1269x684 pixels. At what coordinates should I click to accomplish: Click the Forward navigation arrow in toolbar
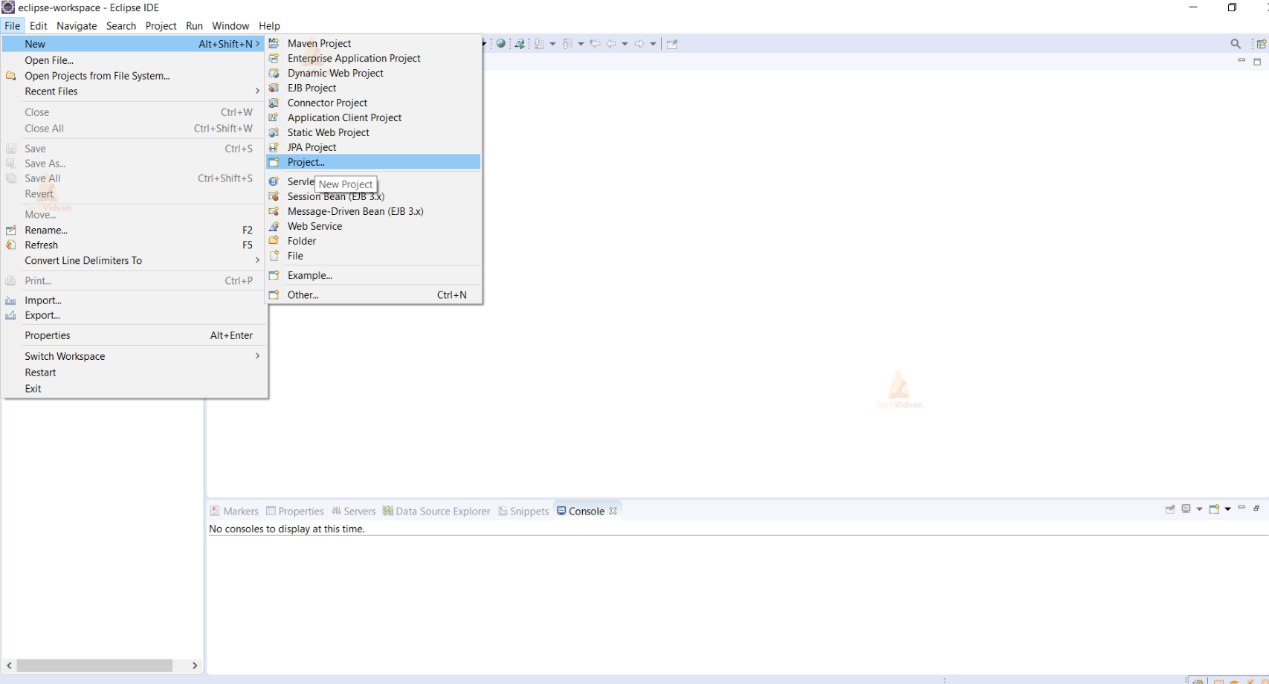pos(639,44)
